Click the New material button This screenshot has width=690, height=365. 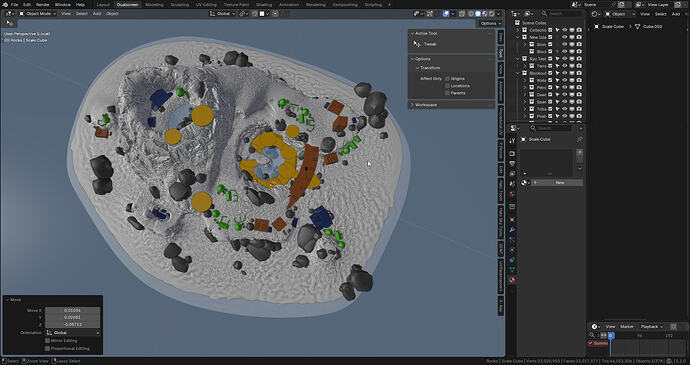(x=557, y=182)
